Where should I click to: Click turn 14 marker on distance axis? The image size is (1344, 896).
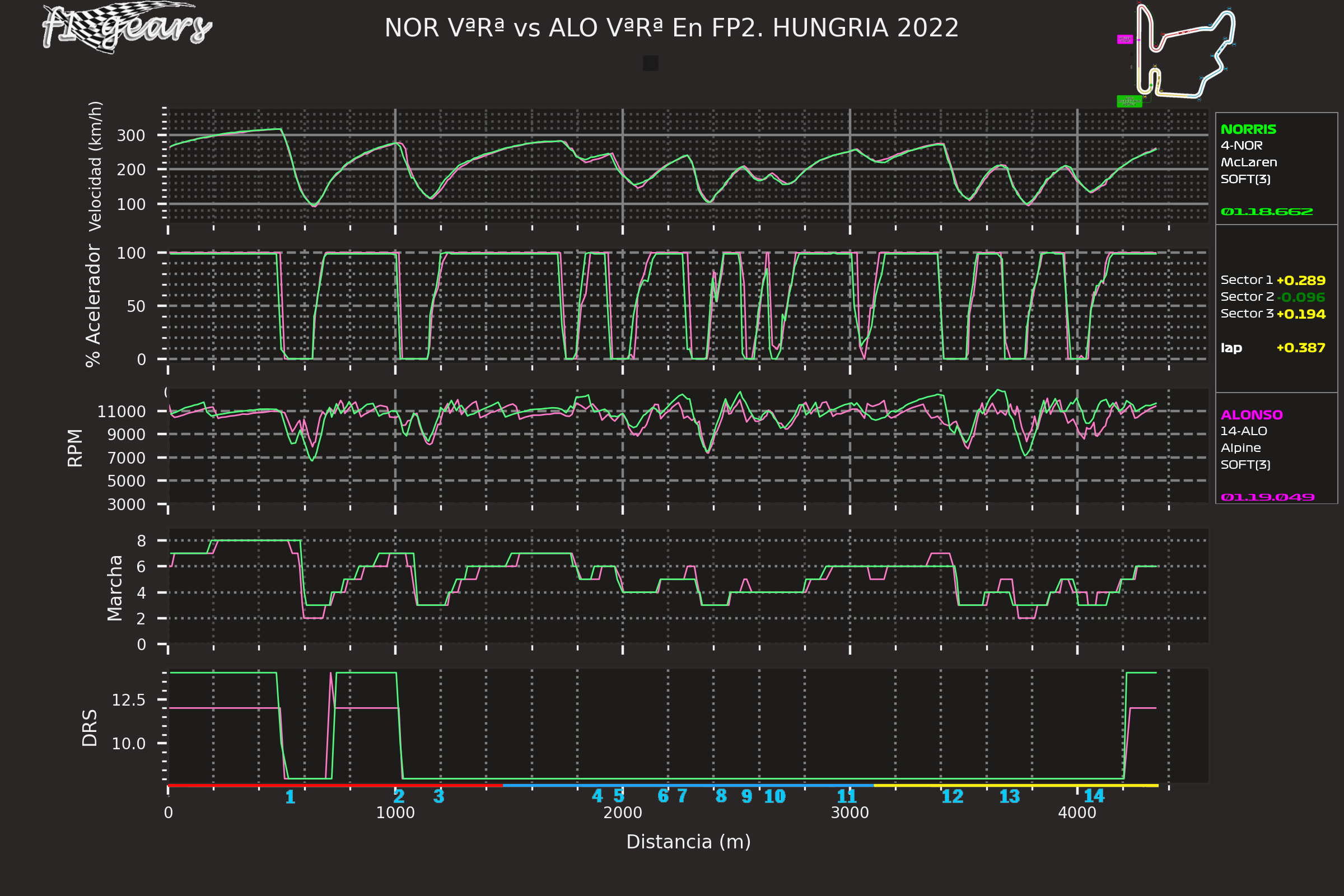pyautogui.click(x=1094, y=796)
